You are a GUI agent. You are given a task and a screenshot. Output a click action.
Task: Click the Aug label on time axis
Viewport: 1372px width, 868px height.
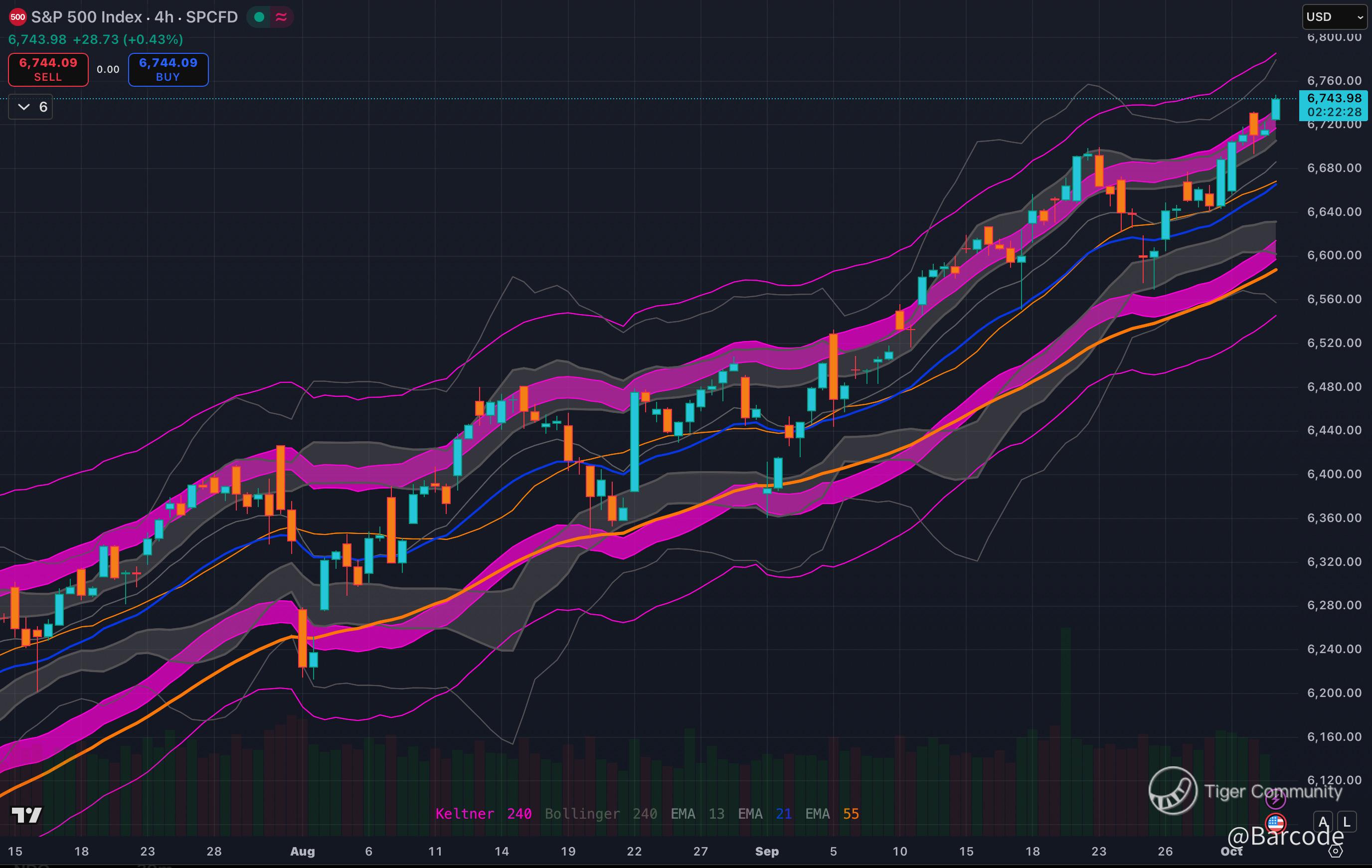(x=302, y=852)
